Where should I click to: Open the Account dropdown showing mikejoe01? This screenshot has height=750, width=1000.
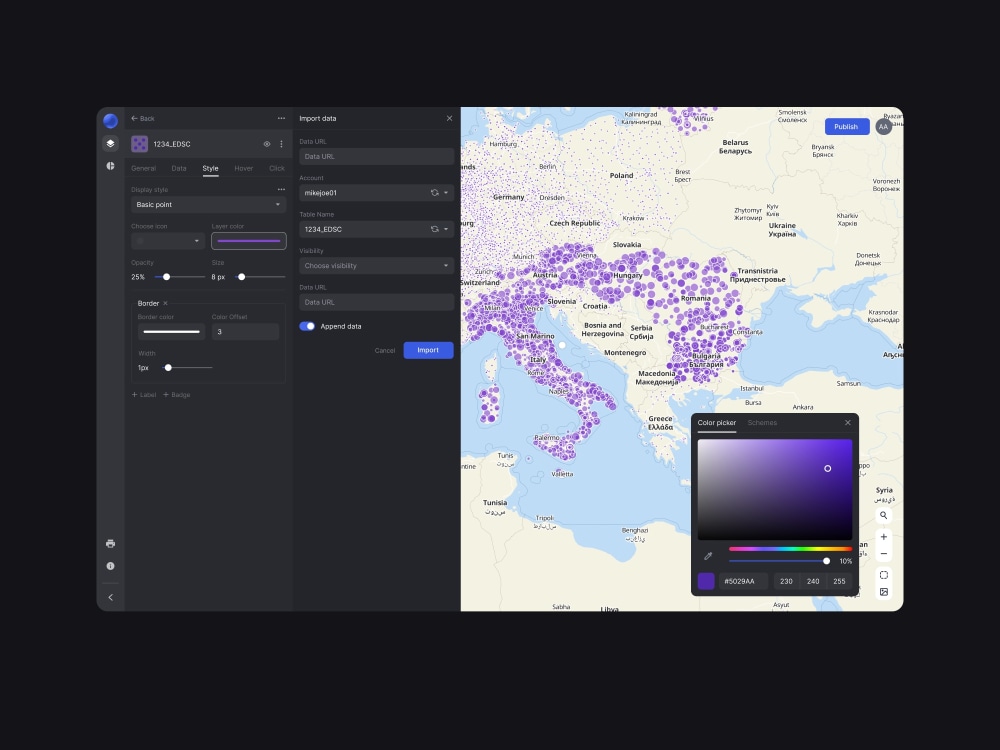(376, 192)
